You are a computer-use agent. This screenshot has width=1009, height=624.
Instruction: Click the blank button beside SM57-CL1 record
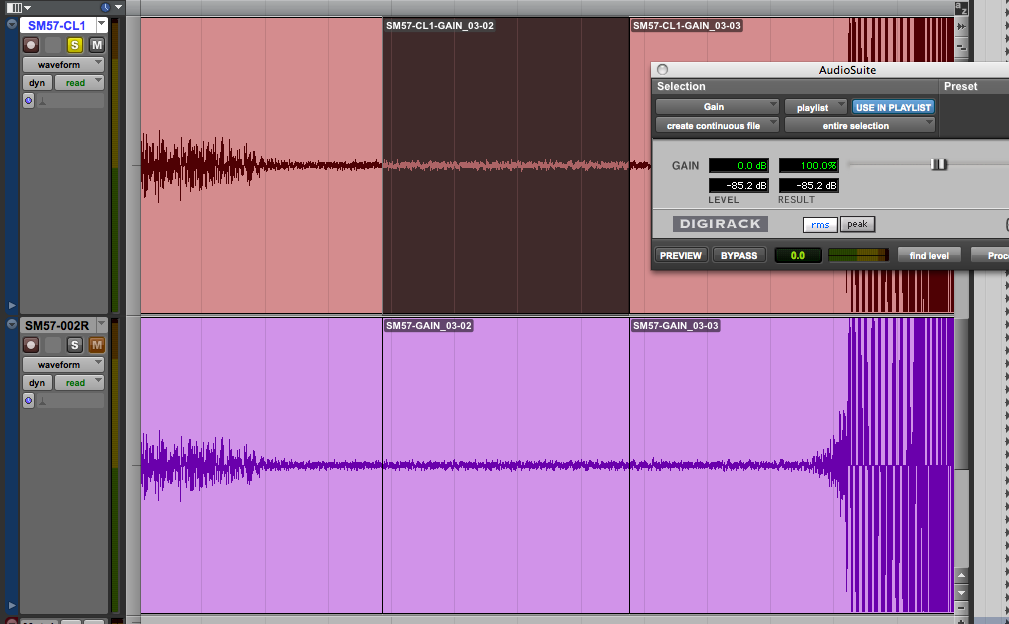coord(53,45)
